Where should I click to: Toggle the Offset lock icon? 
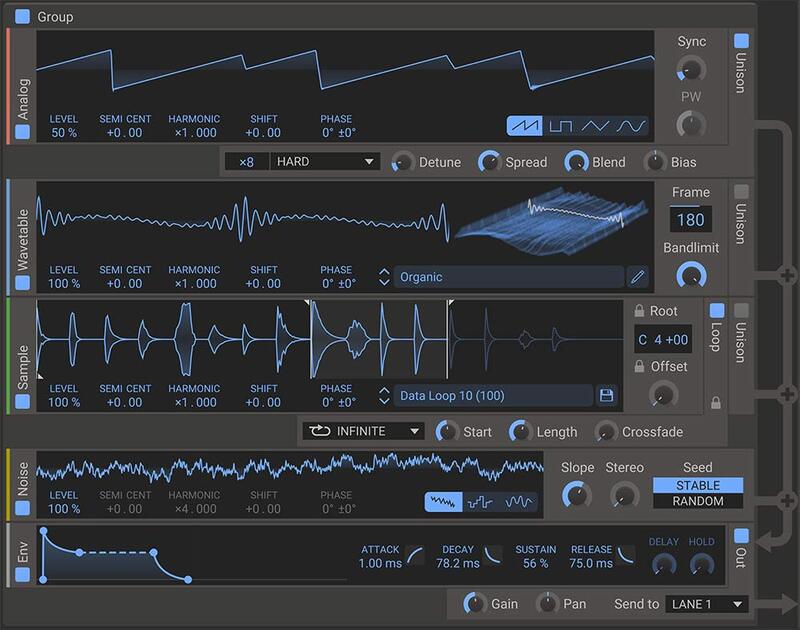[640, 367]
